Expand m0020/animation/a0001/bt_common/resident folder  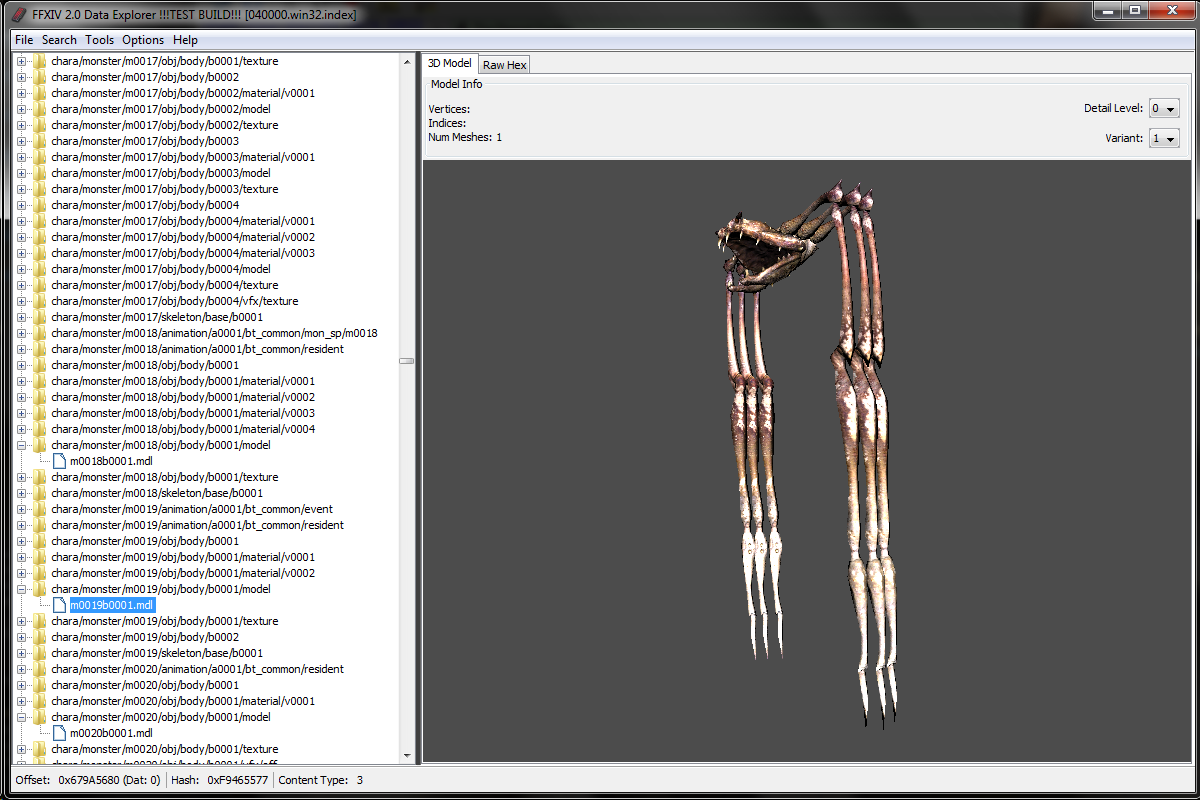click(x=22, y=669)
